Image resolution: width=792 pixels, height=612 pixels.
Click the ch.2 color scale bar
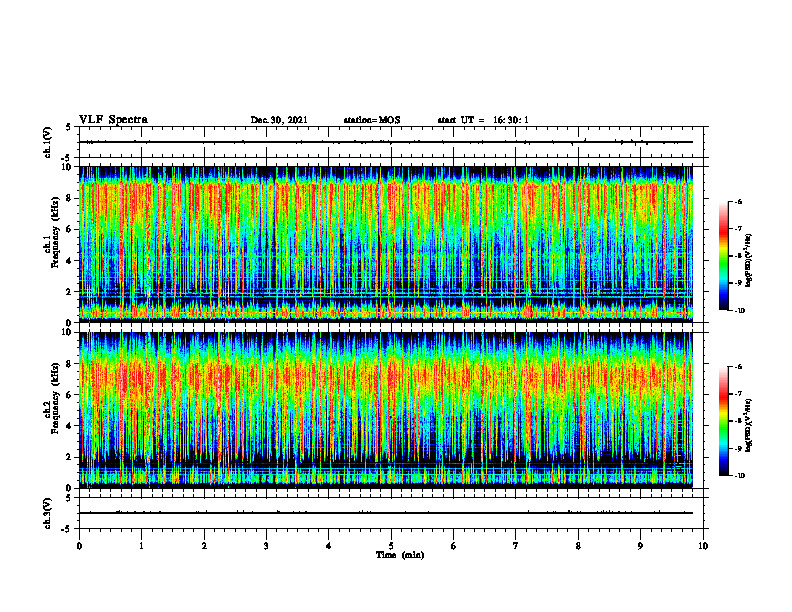(x=724, y=421)
